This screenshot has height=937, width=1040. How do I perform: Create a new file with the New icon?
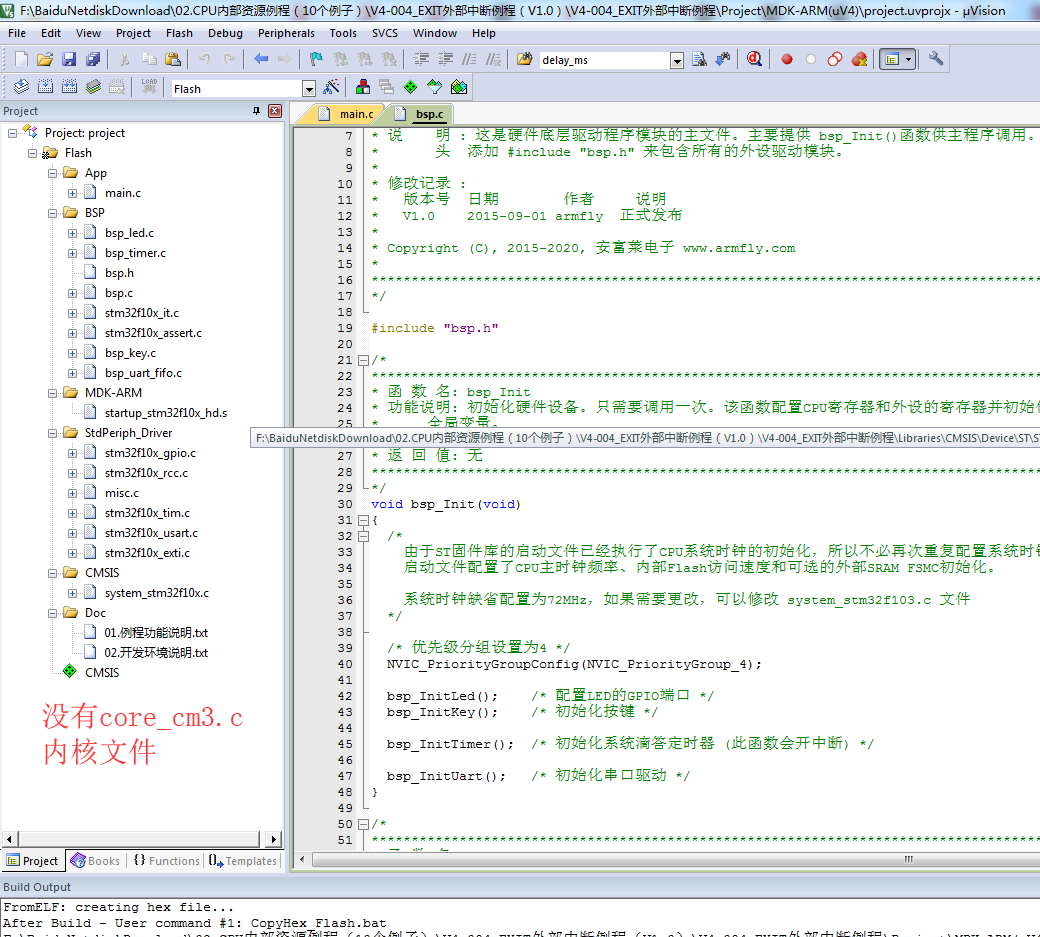[21, 60]
